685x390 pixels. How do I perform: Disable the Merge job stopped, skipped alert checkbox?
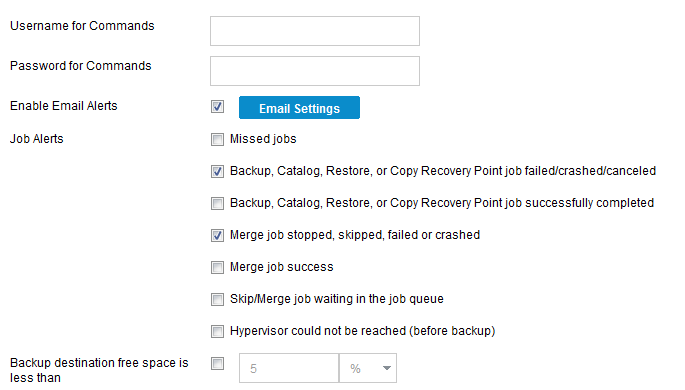(218, 235)
